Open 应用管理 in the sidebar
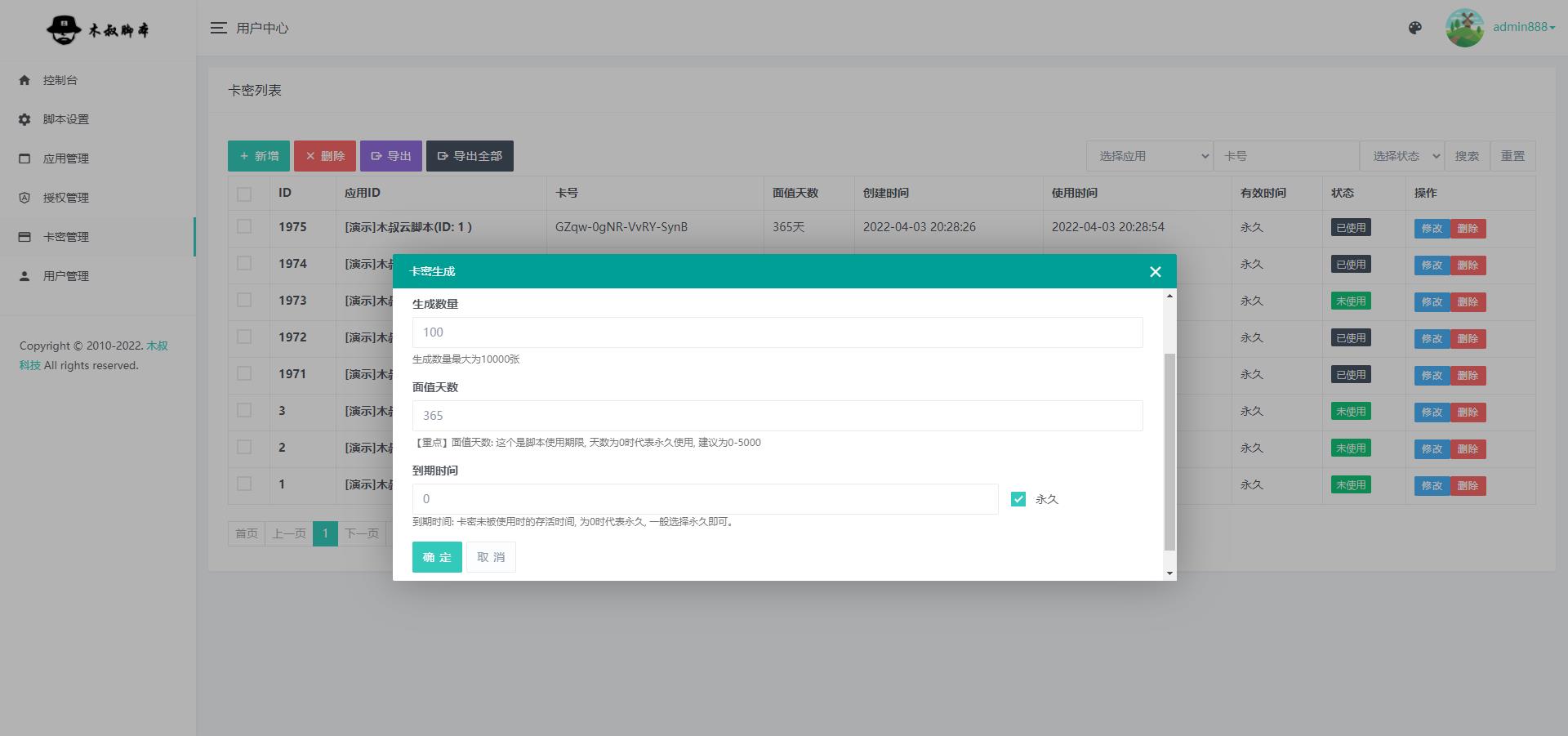1568x736 pixels. tap(66, 158)
